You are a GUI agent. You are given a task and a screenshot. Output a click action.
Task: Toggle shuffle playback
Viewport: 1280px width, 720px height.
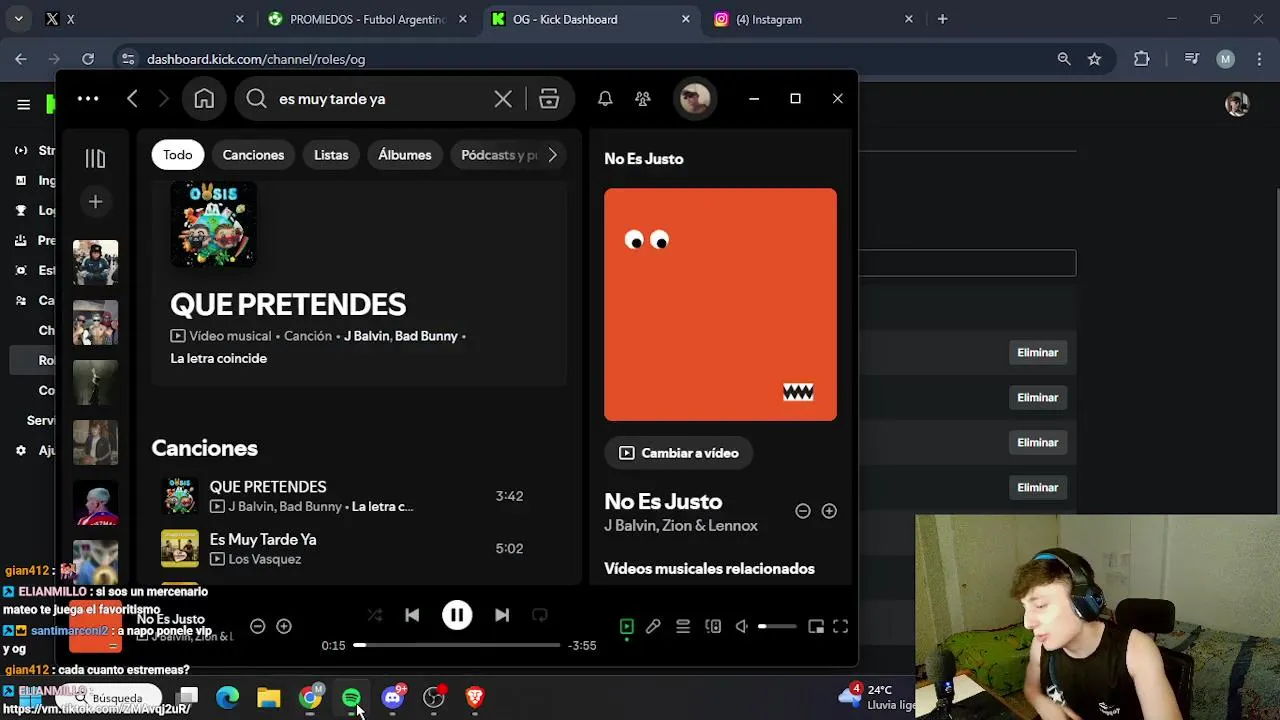point(375,615)
